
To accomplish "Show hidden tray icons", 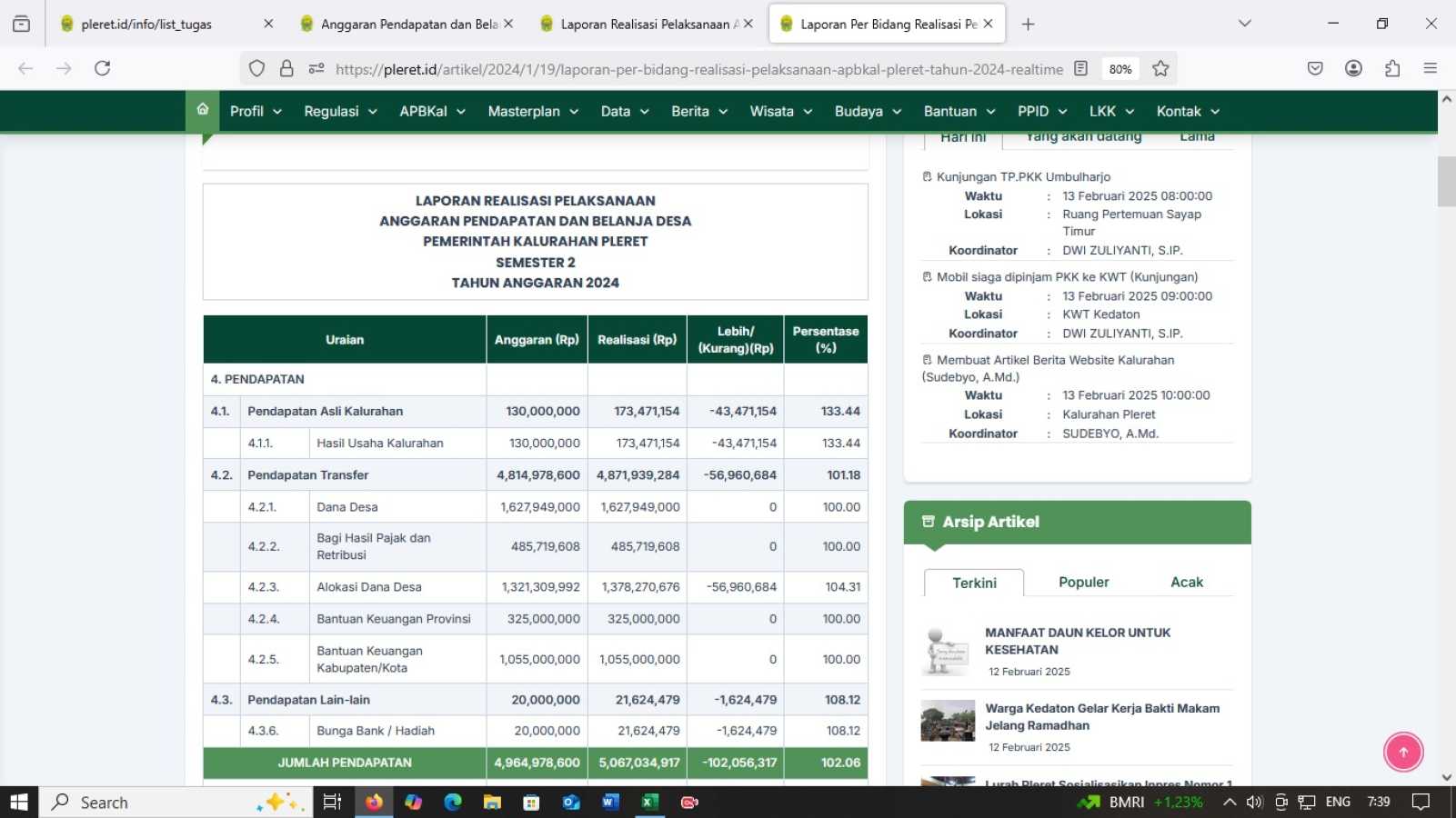I will click(x=1230, y=802).
